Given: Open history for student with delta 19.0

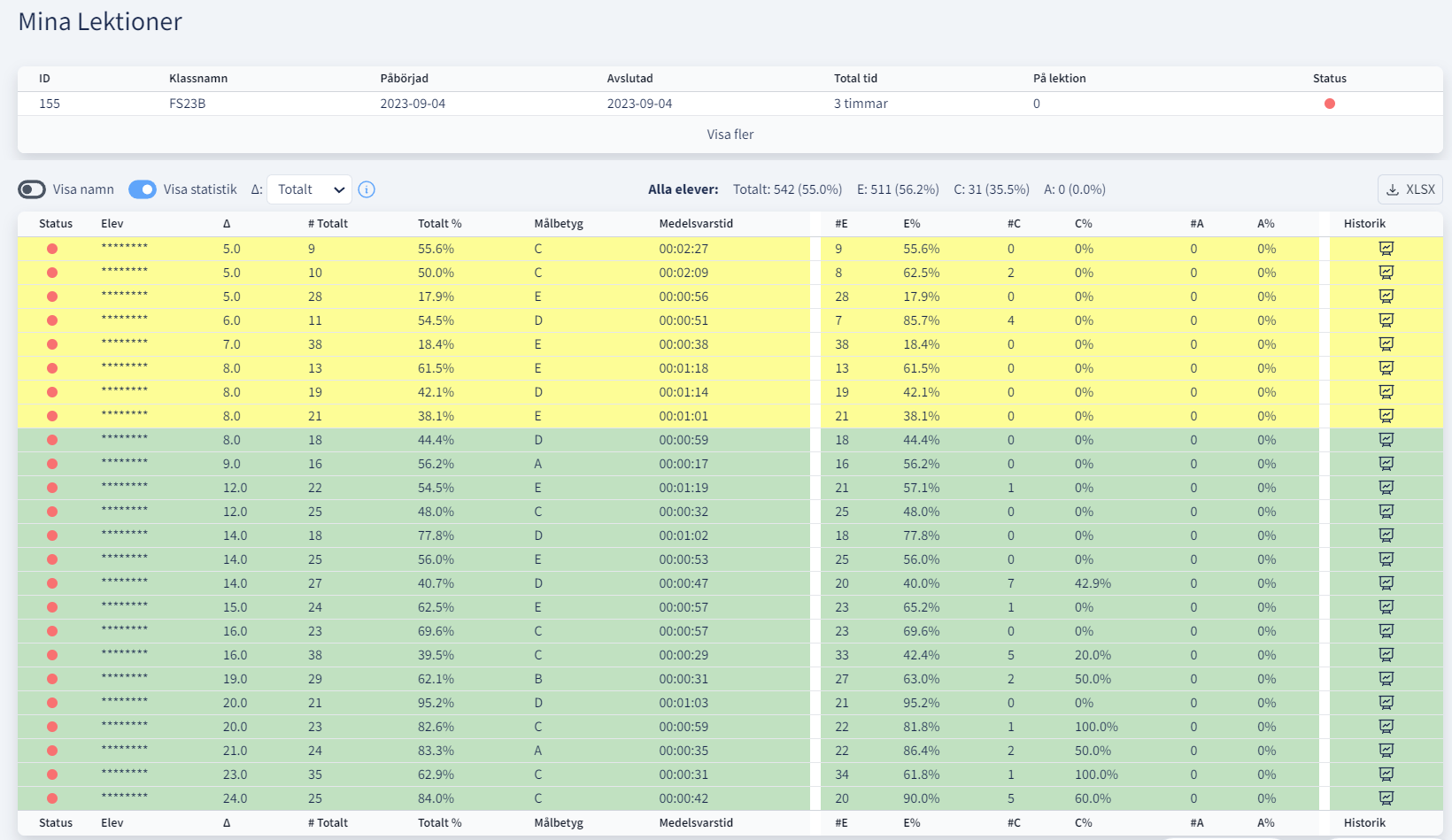Looking at the screenshot, I should pos(1386,679).
